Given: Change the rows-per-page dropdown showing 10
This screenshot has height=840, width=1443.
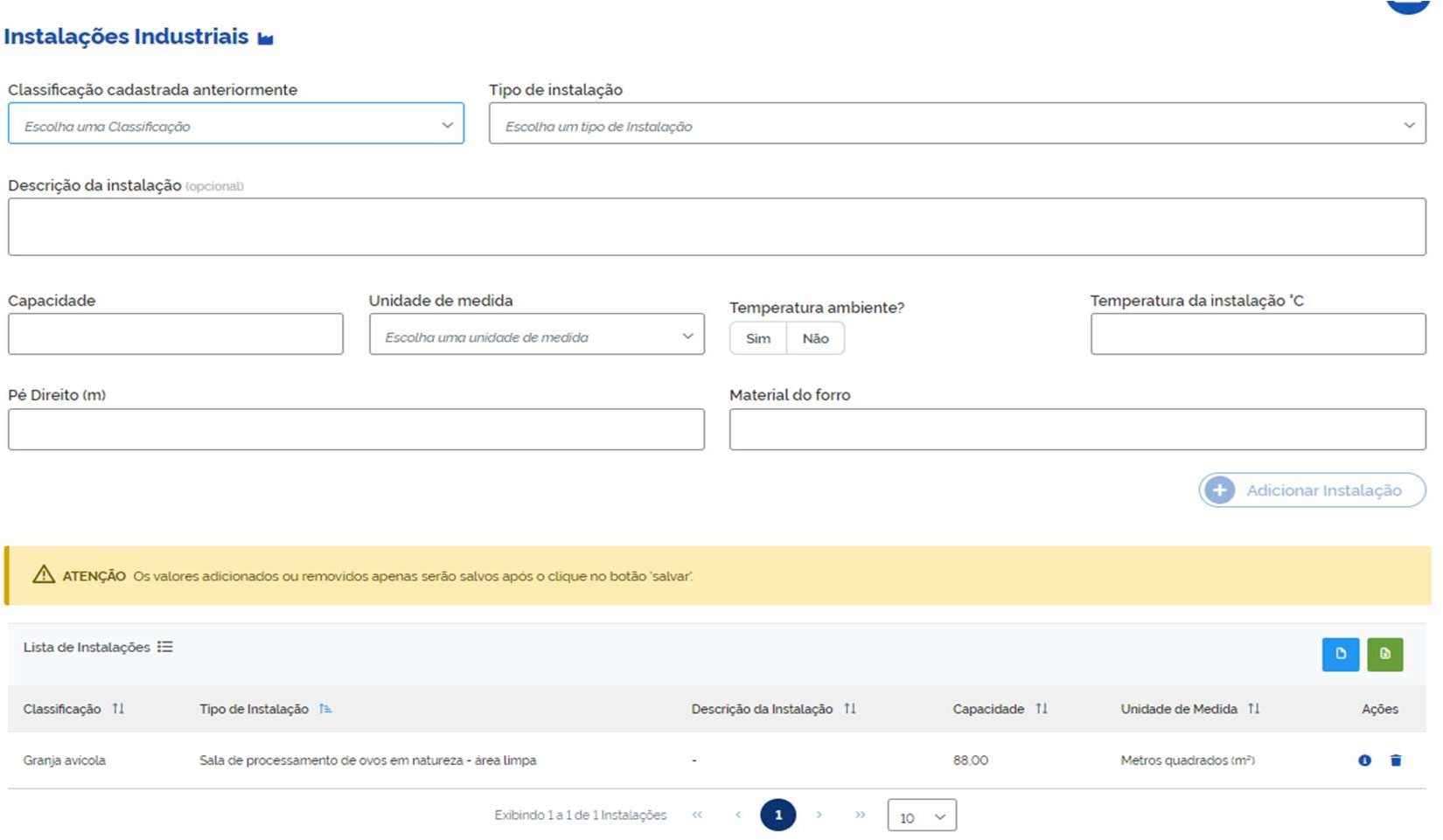Looking at the screenshot, I should [922, 816].
